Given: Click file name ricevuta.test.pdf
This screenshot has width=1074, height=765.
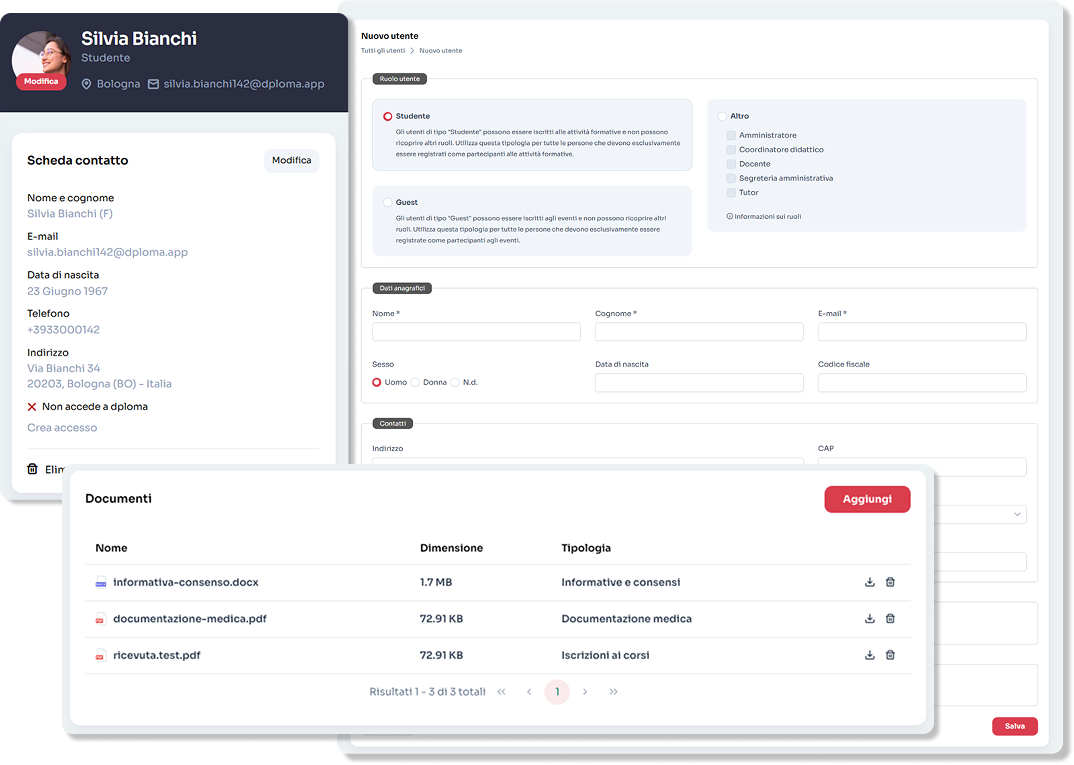Looking at the screenshot, I should pyautogui.click(x=157, y=655).
